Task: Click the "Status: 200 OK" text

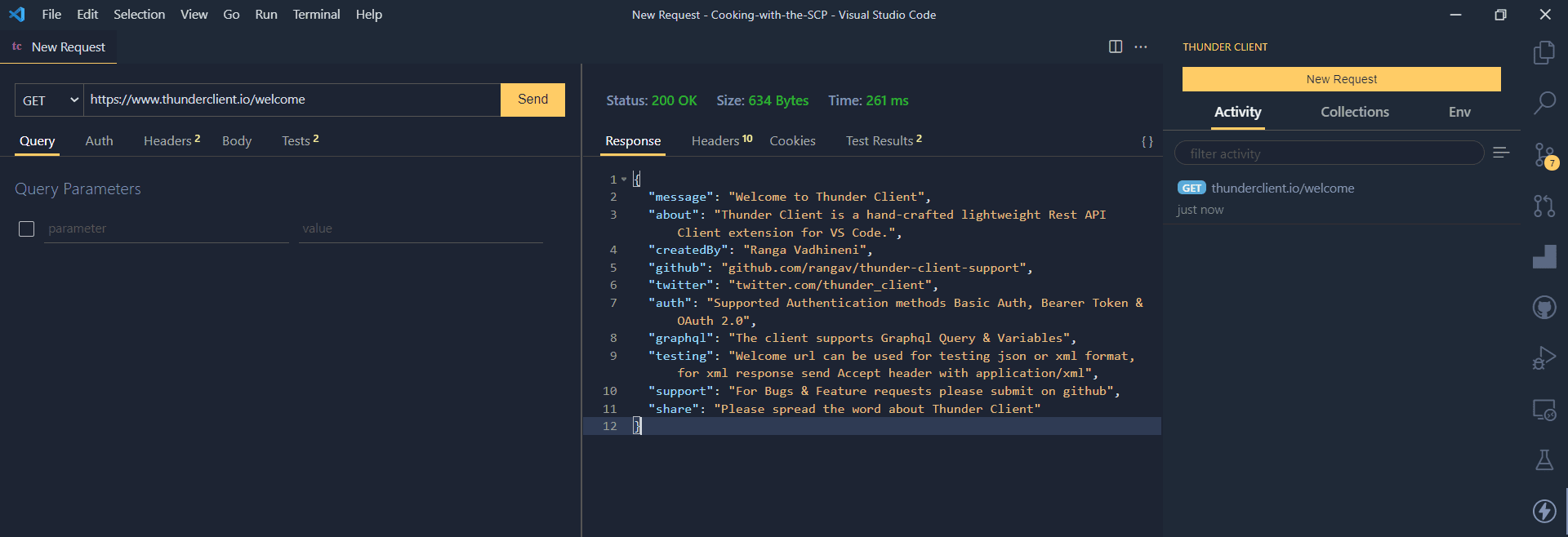Action: pos(651,100)
